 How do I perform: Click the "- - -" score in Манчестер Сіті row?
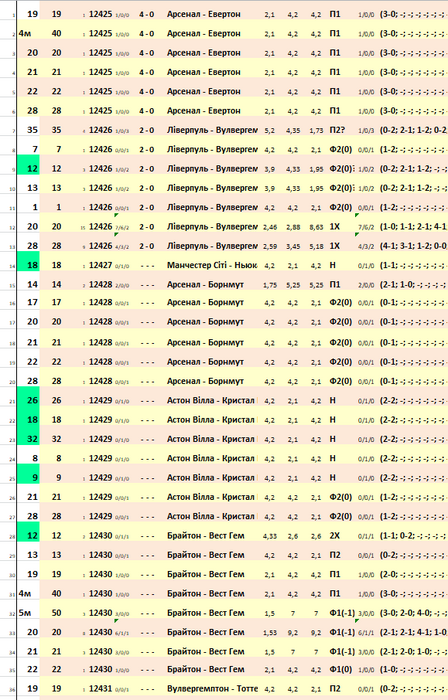tap(147, 265)
